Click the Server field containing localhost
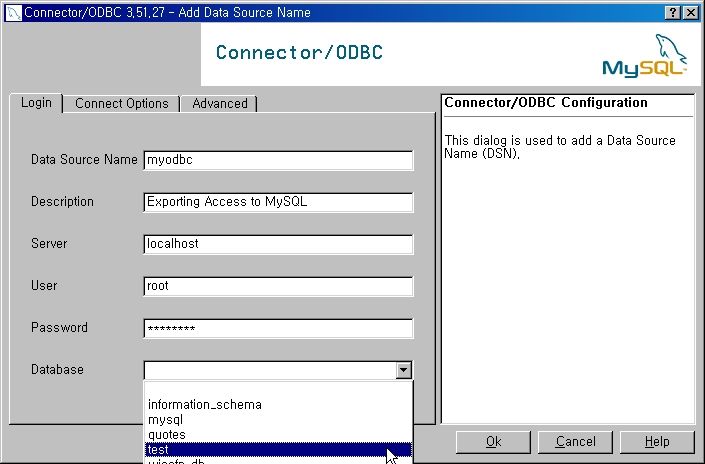Image resolution: width=705 pixels, height=464 pixels. [x=278, y=244]
